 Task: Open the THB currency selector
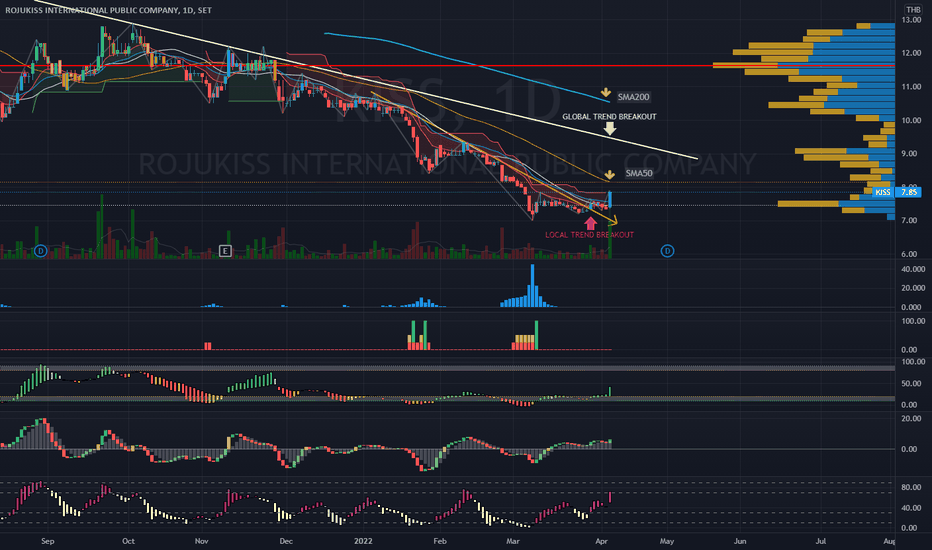913,10
